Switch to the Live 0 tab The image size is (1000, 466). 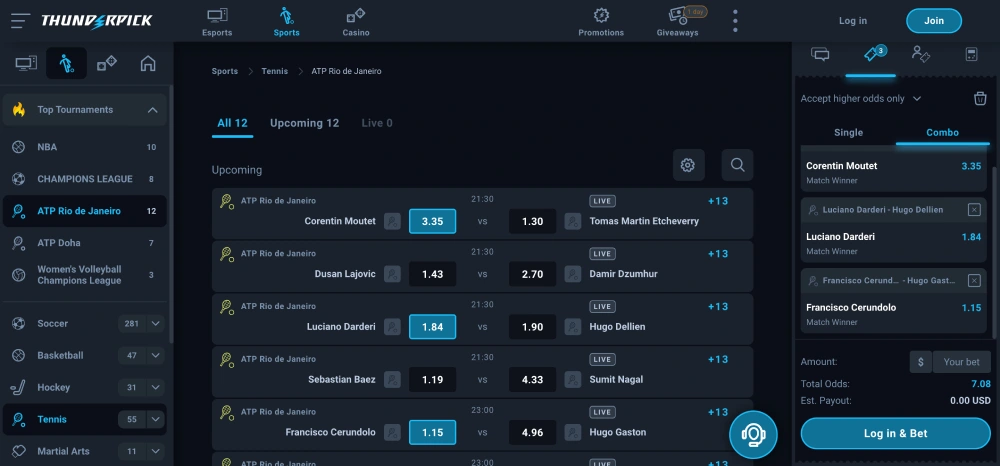click(377, 123)
